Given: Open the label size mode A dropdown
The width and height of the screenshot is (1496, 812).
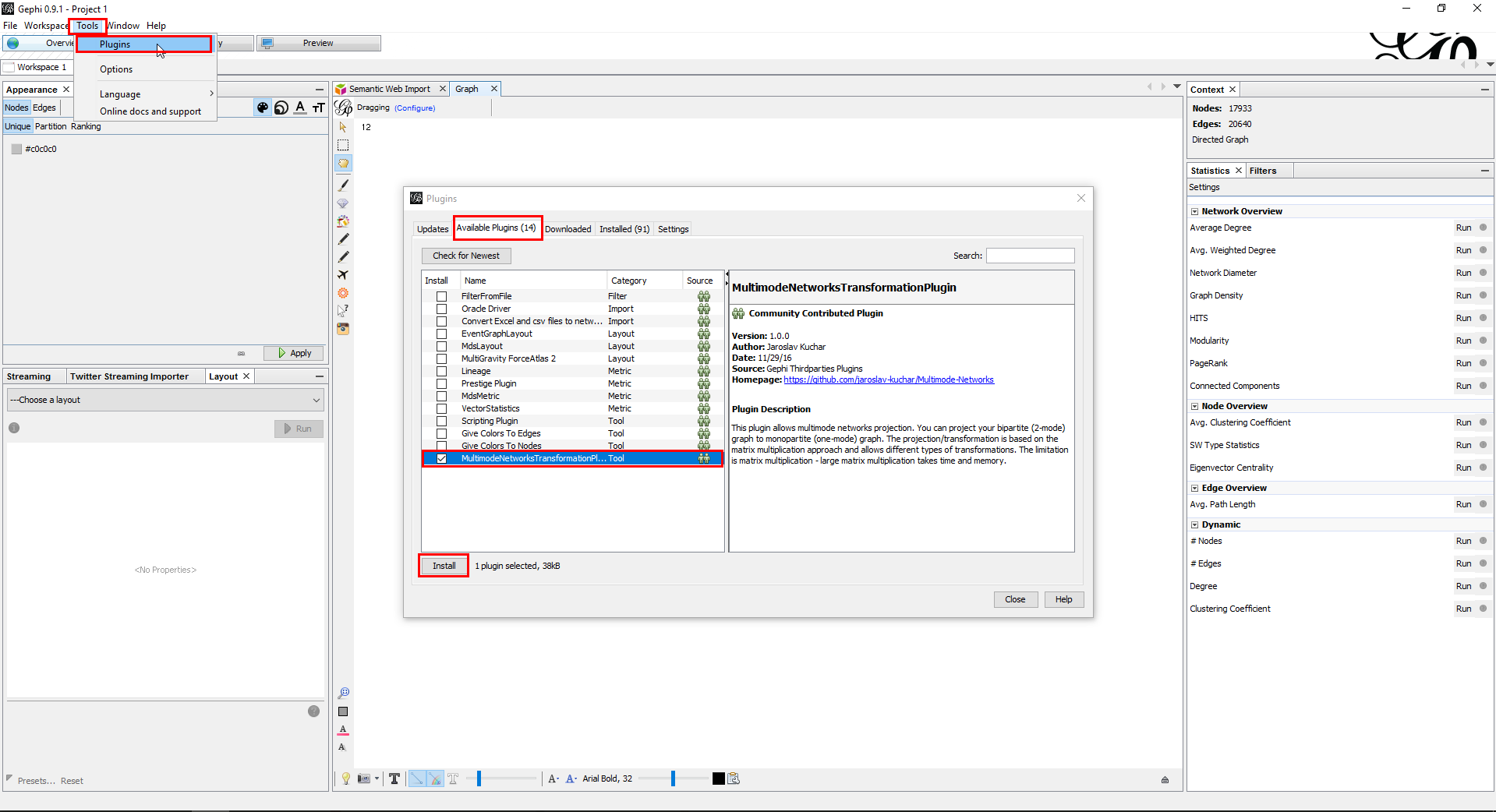Looking at the screenshot, I should point(553,778).
